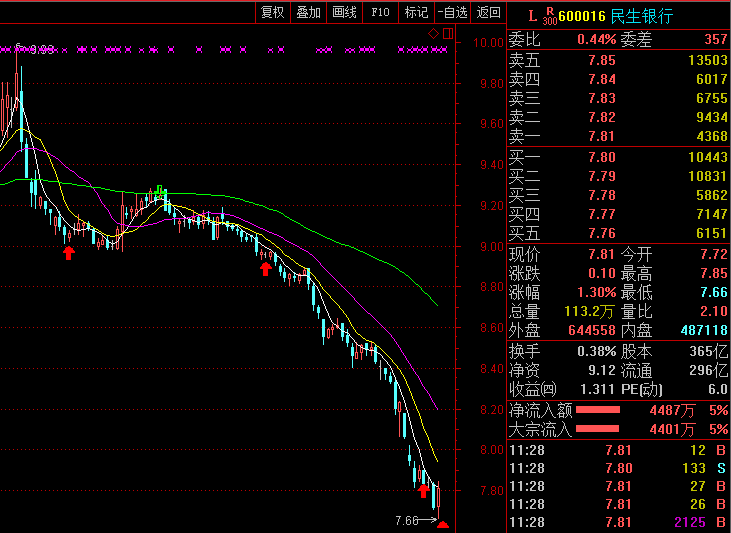Click the 复权 toolbar button
The image size is (731, 533).
(x=272, y=12)
